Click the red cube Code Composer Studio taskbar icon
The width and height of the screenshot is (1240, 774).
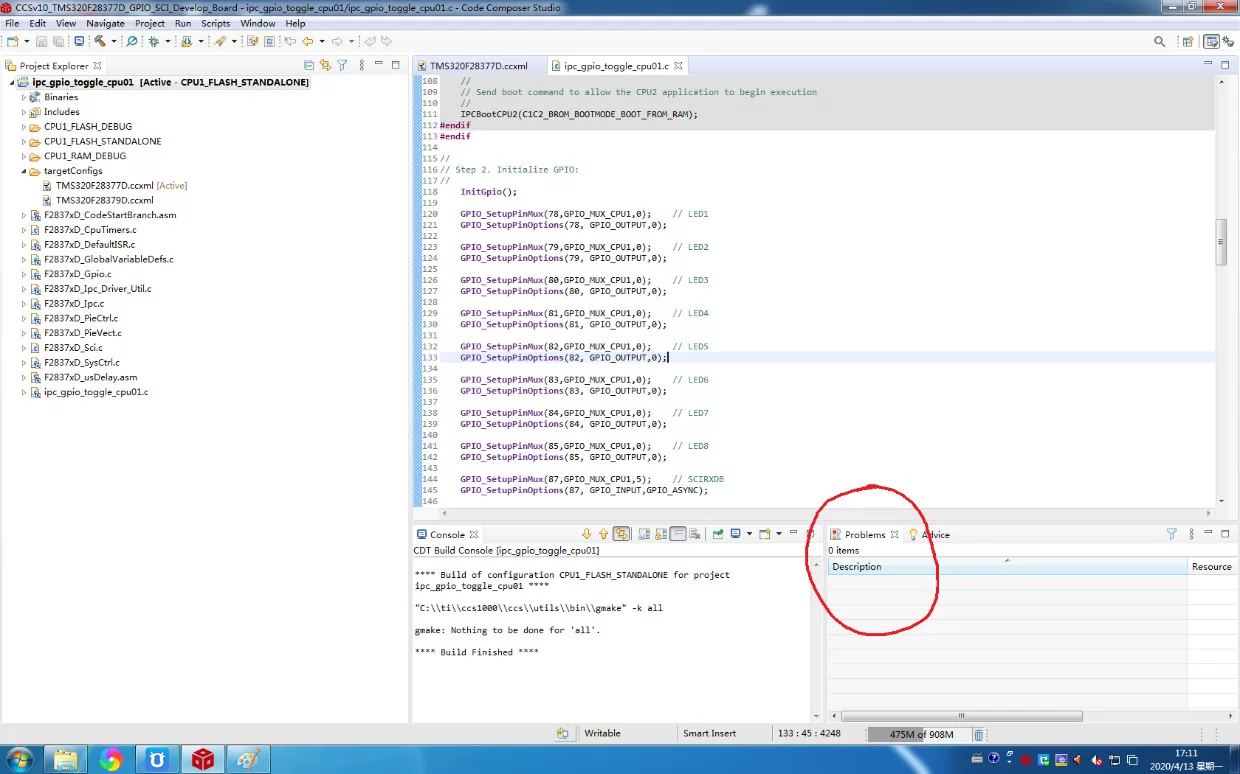(203, 759)
